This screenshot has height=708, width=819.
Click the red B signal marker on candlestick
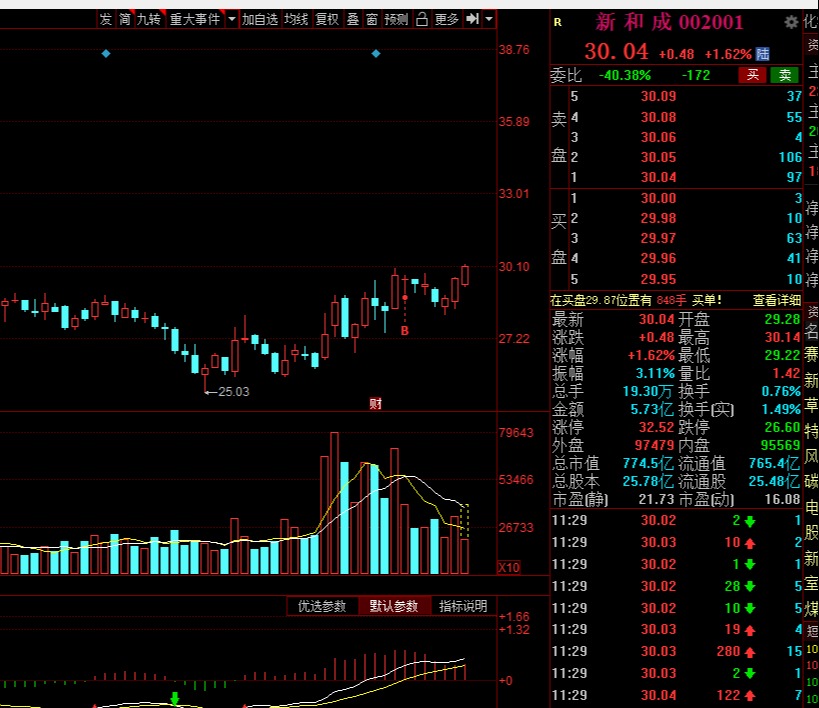pyautogui.click(x=405, y=331)
